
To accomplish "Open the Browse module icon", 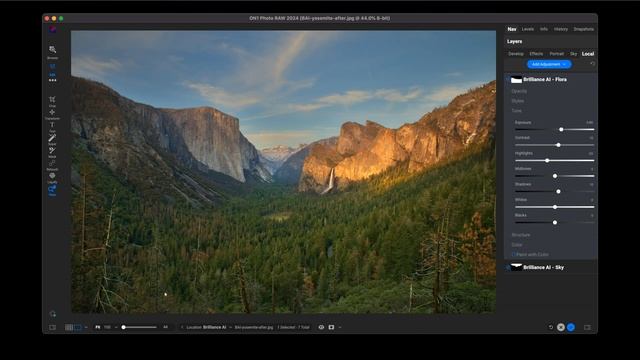I will point(52,50).
